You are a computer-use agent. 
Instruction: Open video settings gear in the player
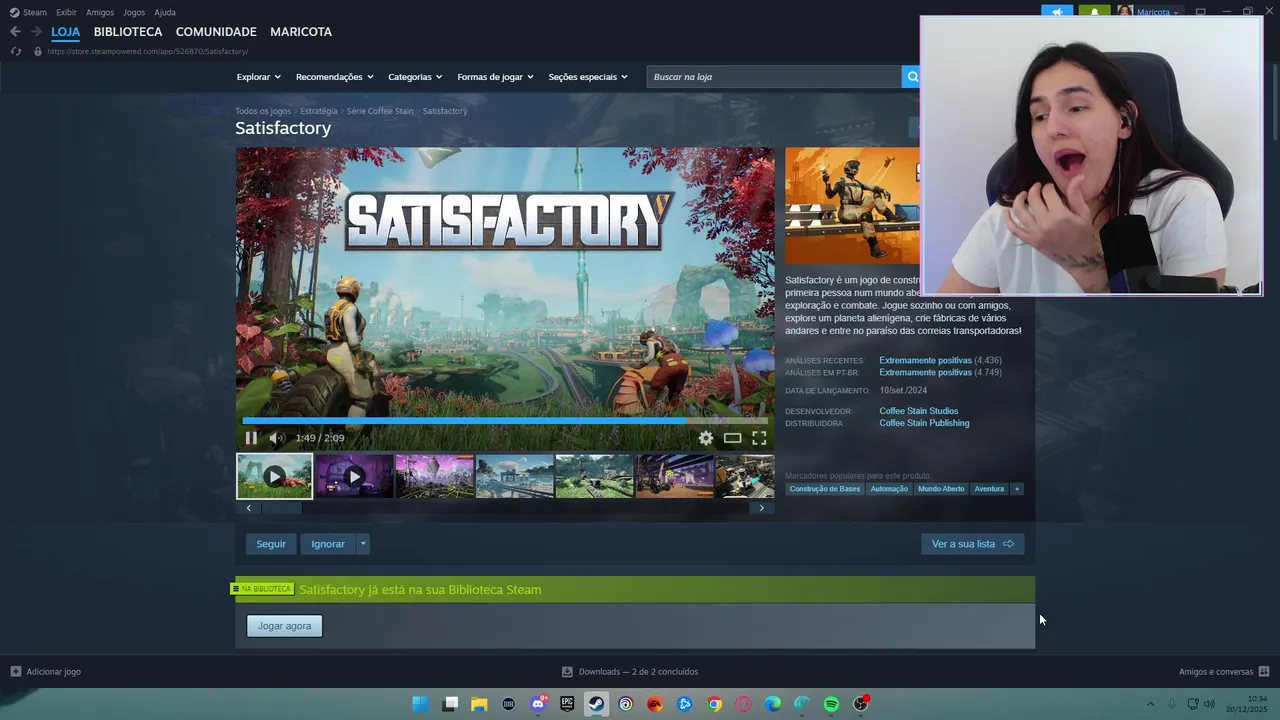[x=706, y=438]
